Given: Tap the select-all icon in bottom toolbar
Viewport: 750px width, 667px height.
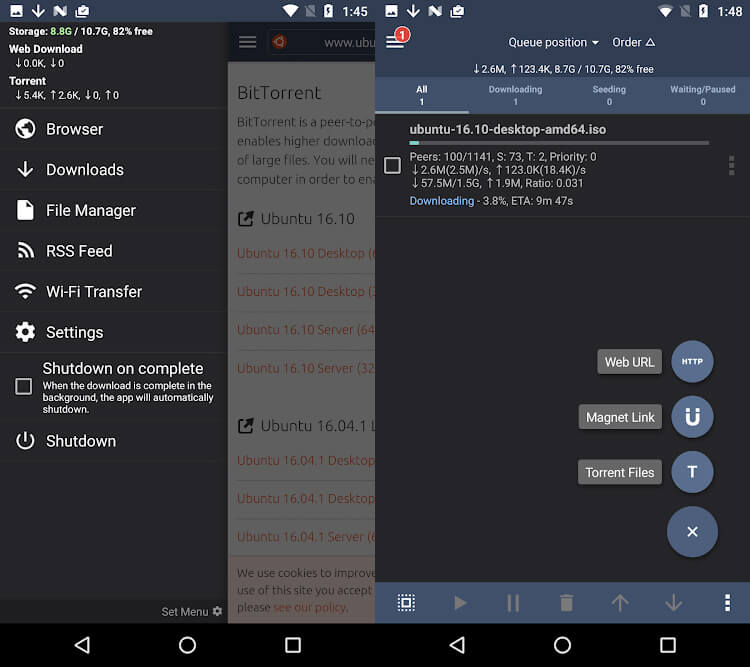Looking at the screenshot, I should coord(406,603).
